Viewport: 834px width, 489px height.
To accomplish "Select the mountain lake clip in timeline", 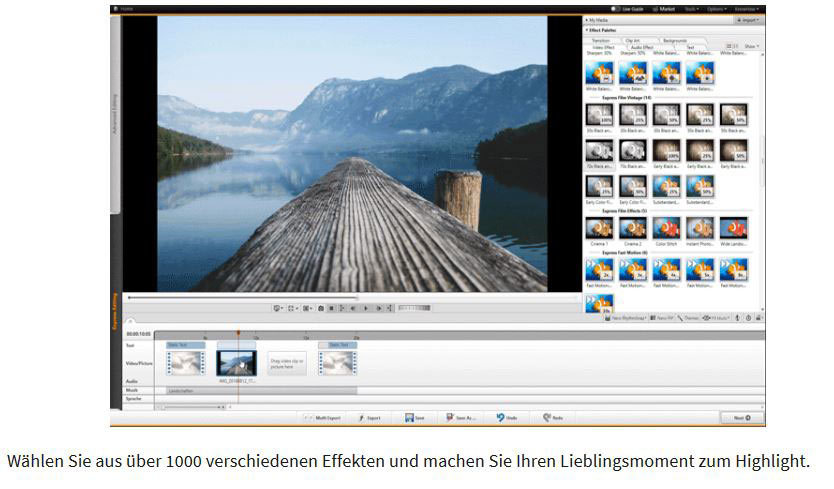I will coord(237,363).
